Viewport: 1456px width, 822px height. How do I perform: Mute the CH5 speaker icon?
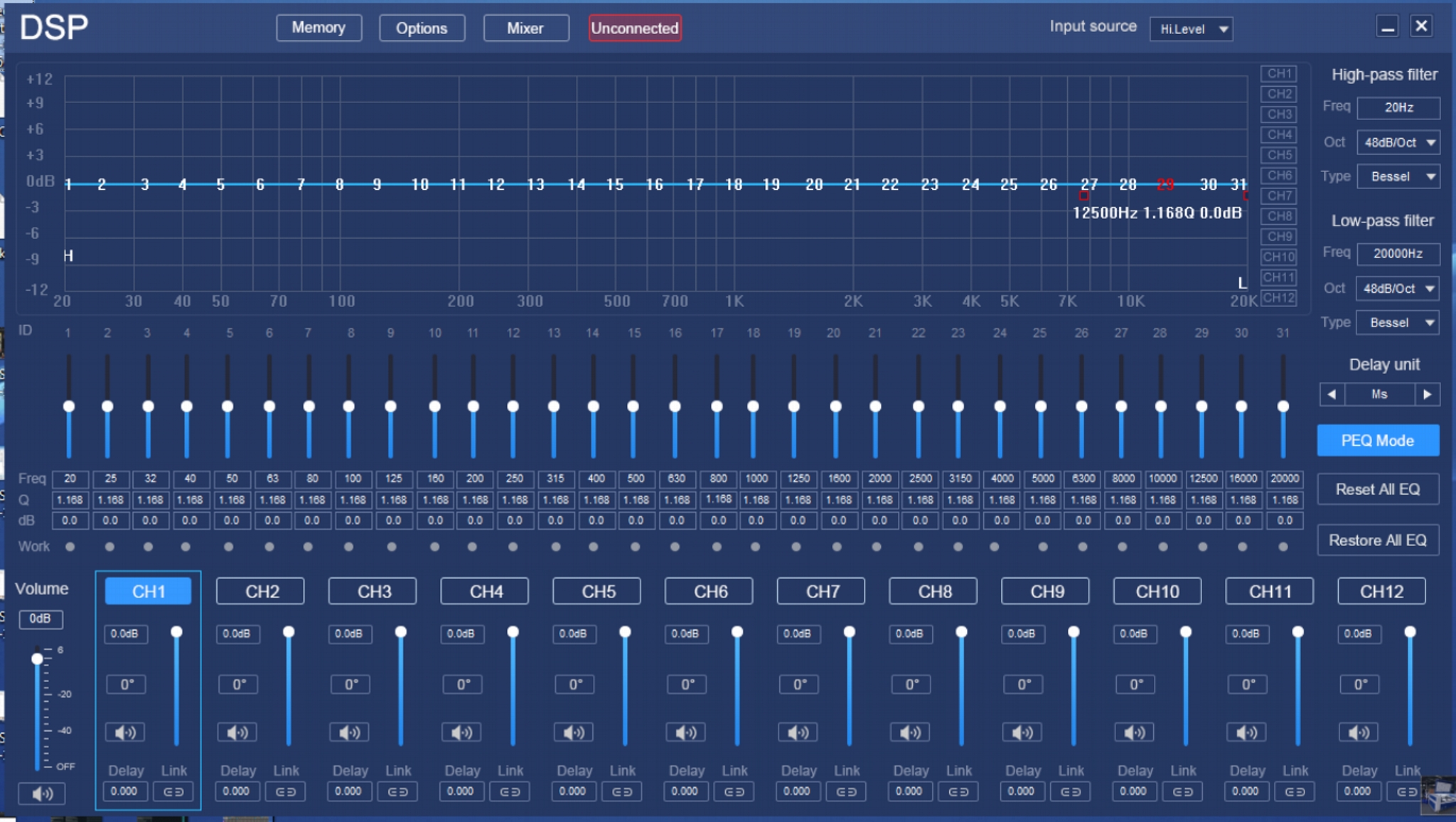tap(574, 732)
